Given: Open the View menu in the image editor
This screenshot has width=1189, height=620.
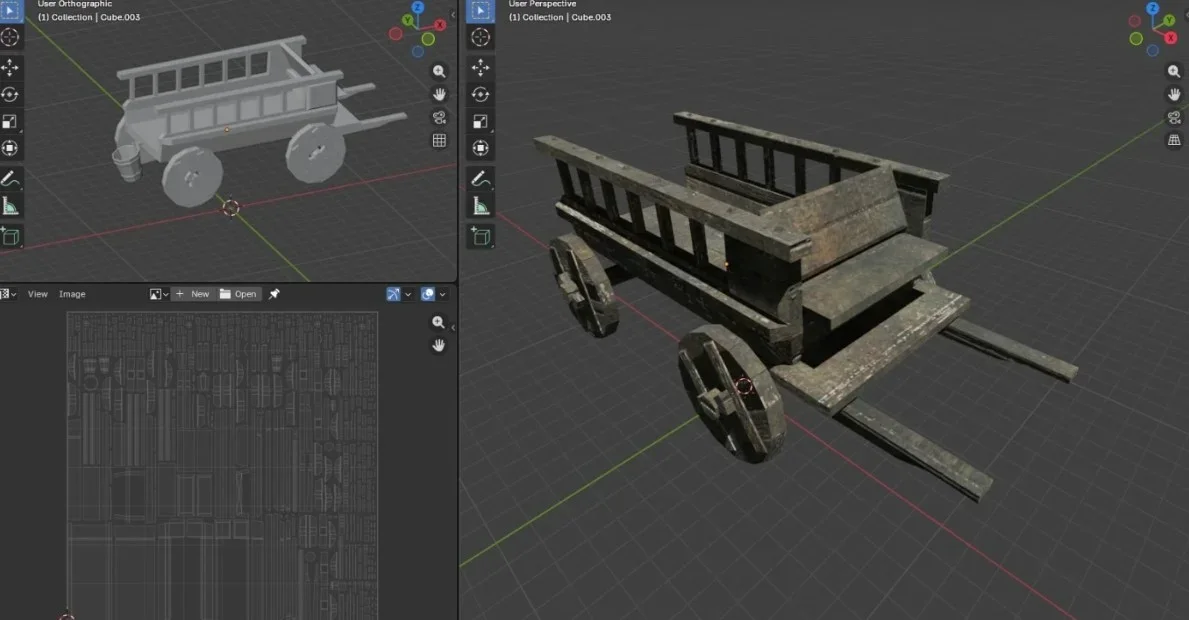Looking at the screenshot, I should 38,294.
